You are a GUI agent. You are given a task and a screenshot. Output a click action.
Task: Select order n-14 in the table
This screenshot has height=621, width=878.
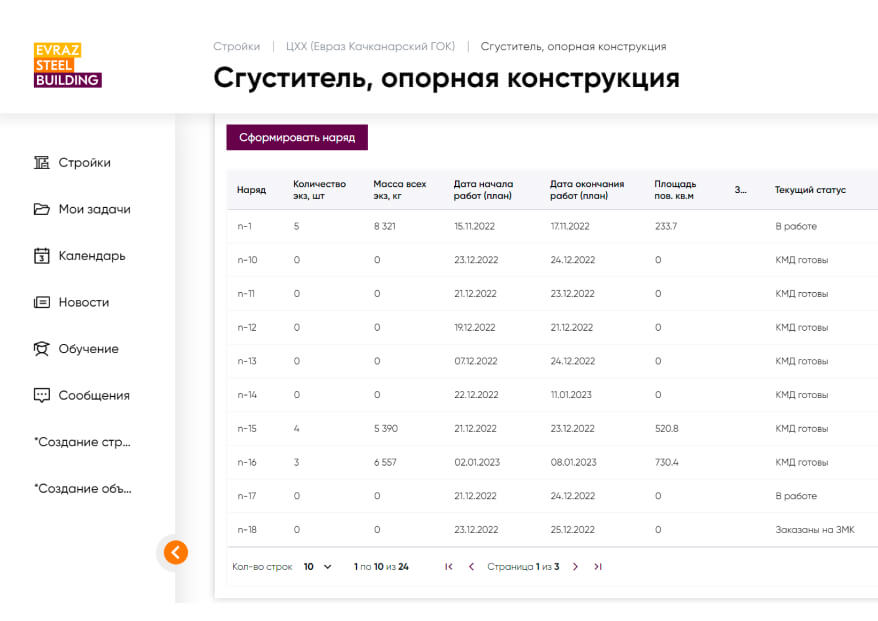pos(247,395)
